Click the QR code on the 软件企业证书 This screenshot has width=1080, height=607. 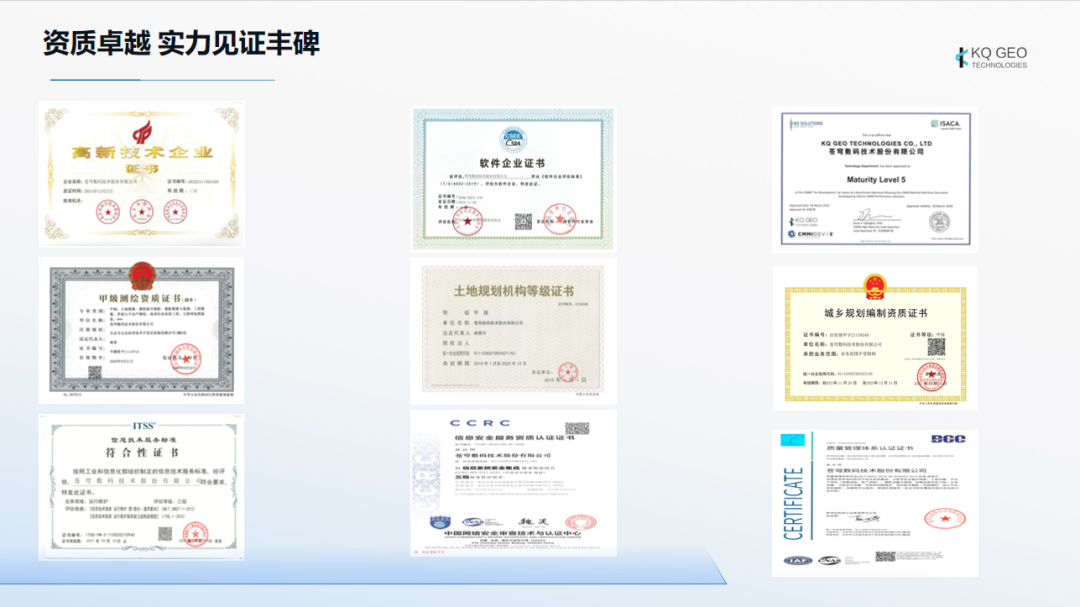(x=523, y=221)
